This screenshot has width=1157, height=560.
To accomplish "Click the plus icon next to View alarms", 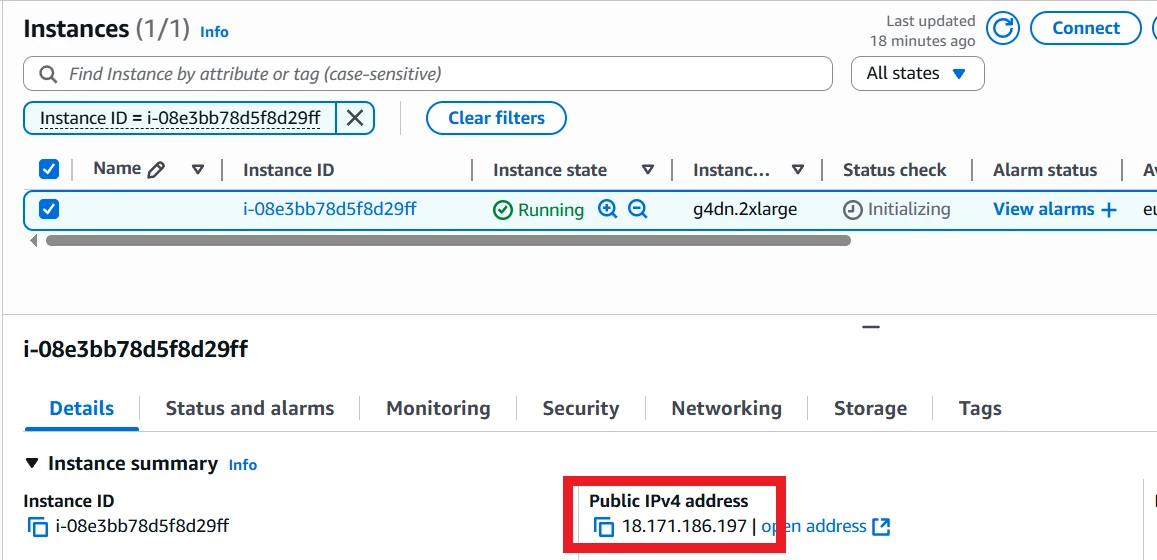I will coord(1108,210).
